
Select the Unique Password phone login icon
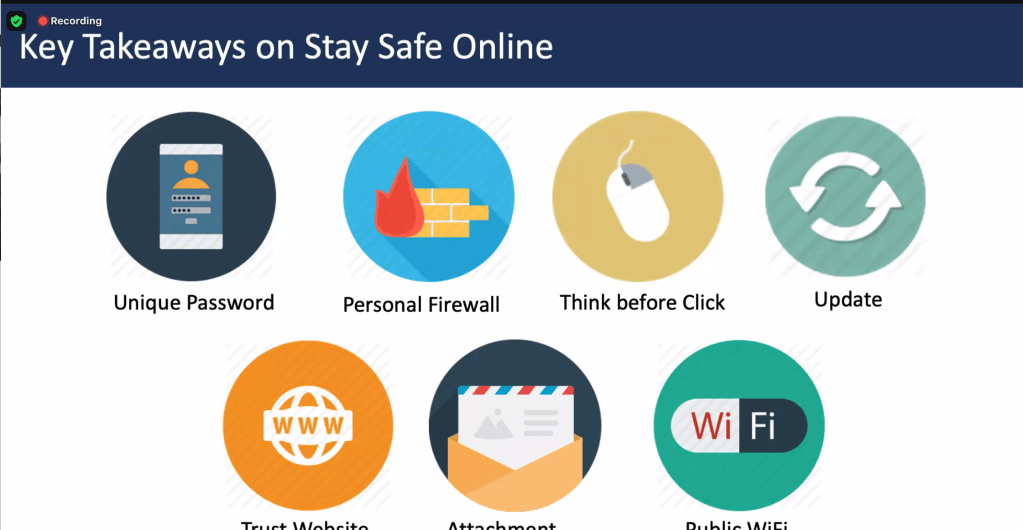[x=191, y=196]
